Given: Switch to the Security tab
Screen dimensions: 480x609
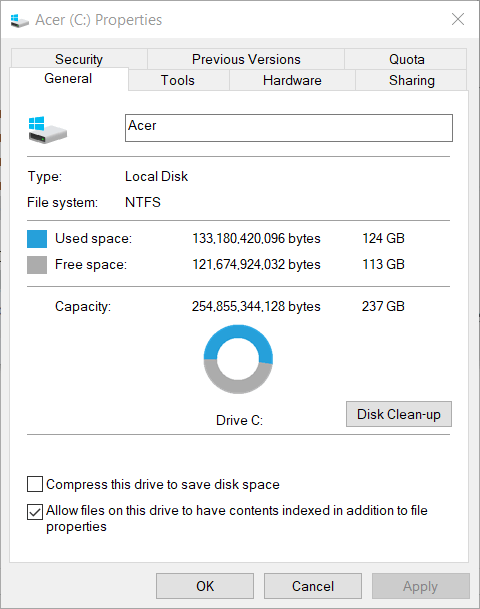Looking at the screenshot, I should (79, 59).
